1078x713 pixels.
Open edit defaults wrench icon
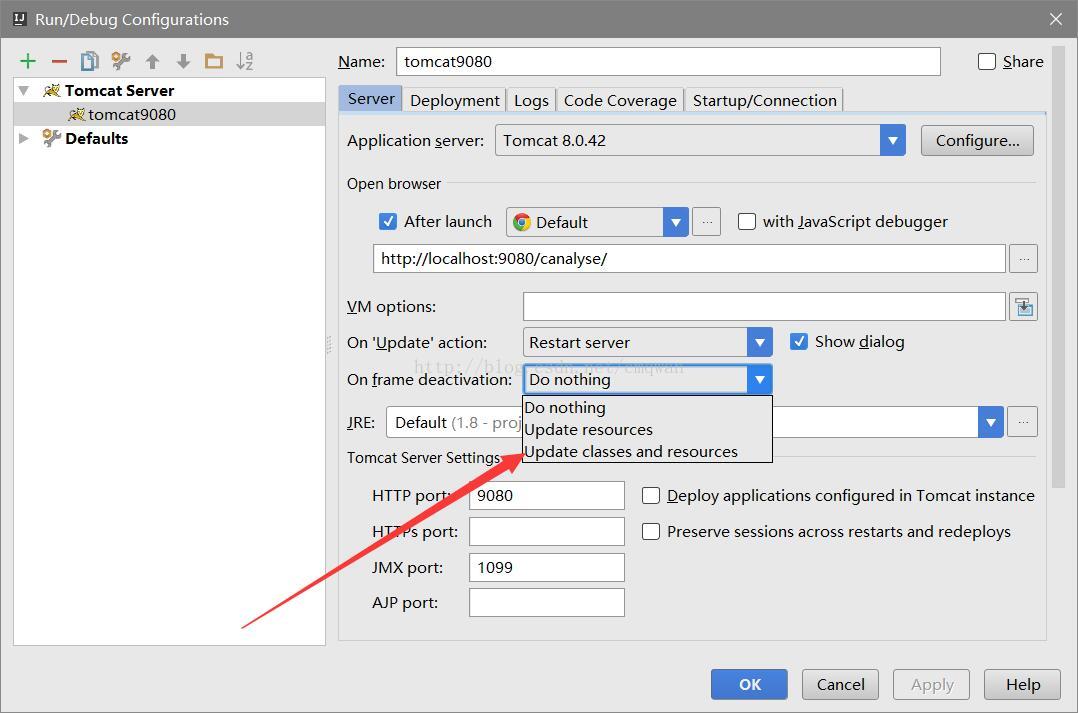121,61
